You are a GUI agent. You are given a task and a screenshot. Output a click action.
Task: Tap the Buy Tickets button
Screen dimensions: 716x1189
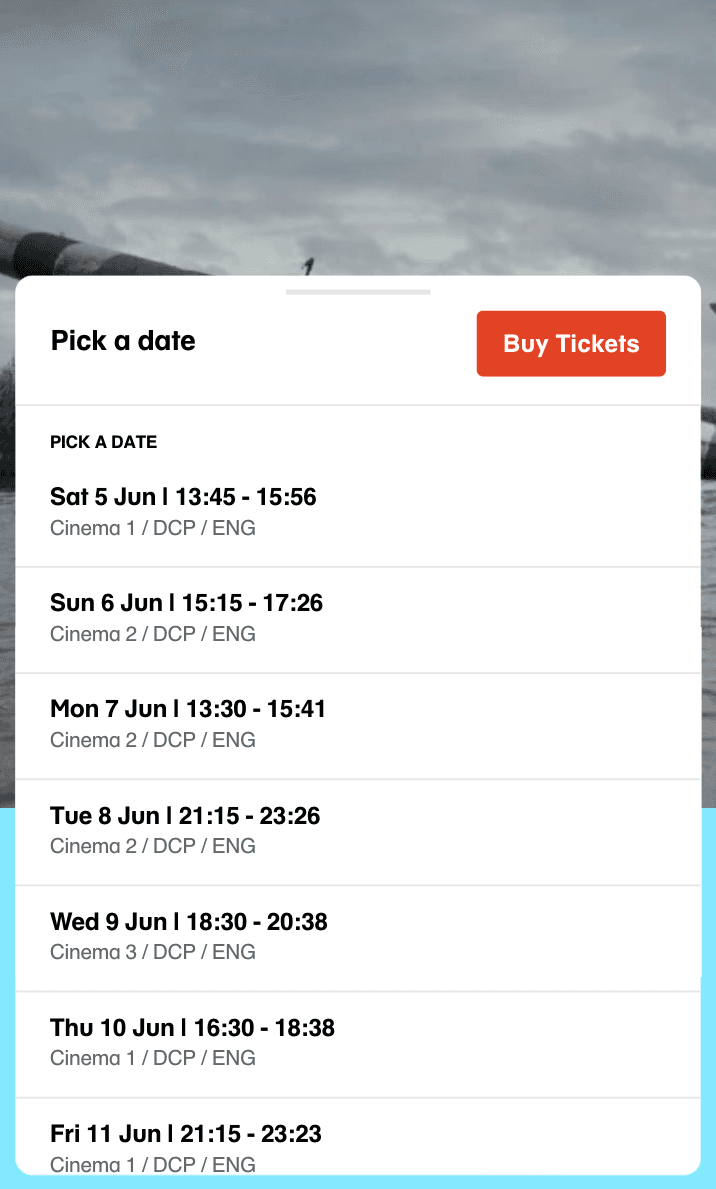coord(570,343)
